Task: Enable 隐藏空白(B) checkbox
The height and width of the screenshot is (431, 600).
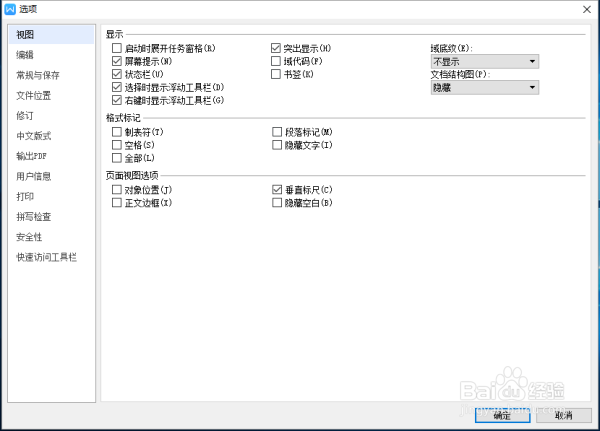Action: click(277, 202)
